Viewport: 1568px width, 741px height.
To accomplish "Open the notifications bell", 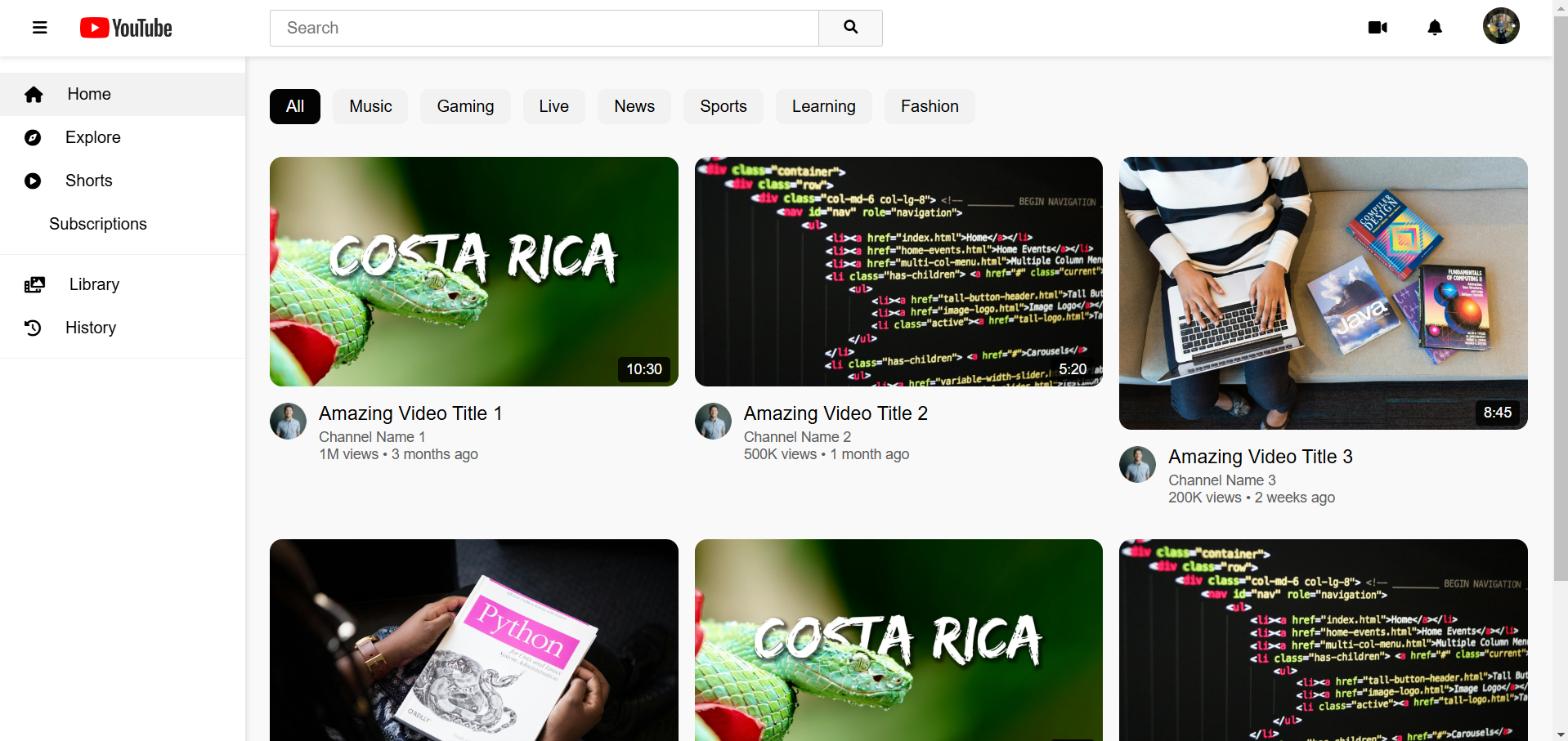I will (1435, 28).
